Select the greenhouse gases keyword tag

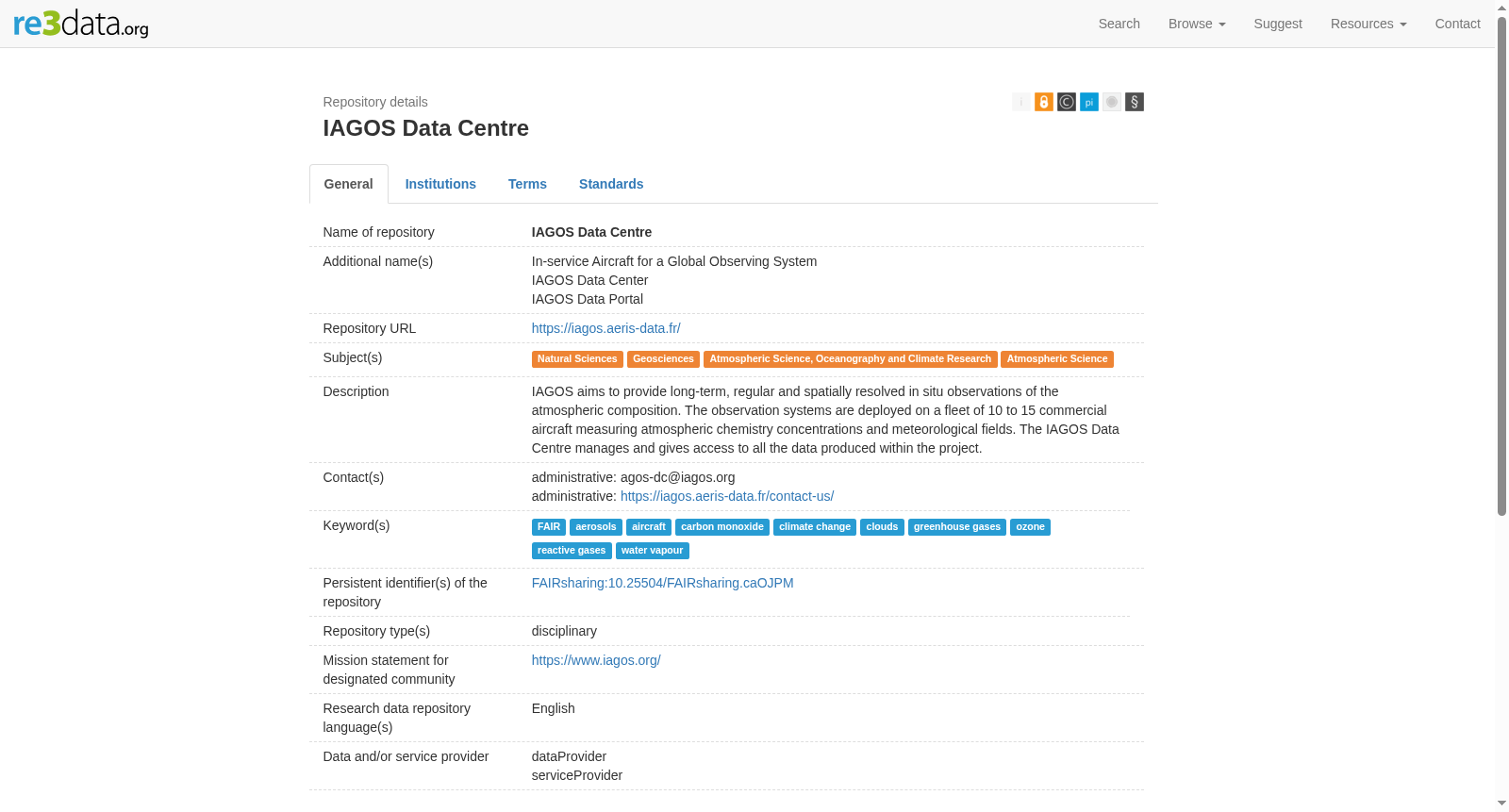click(x=957, y=527)
